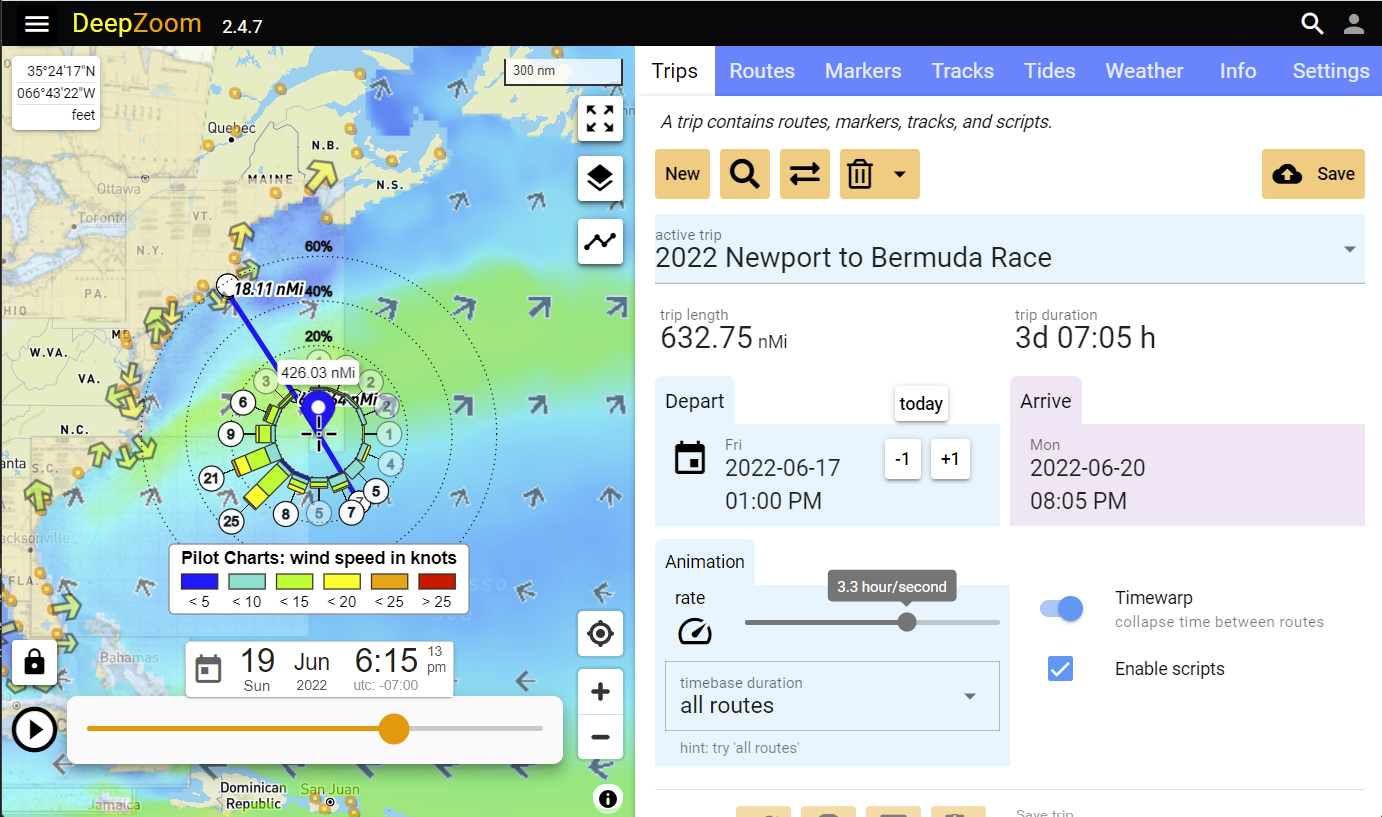Click the animation rate slider handle
Viewport: 1382px width, 817px height.
[x=907, y=622]
